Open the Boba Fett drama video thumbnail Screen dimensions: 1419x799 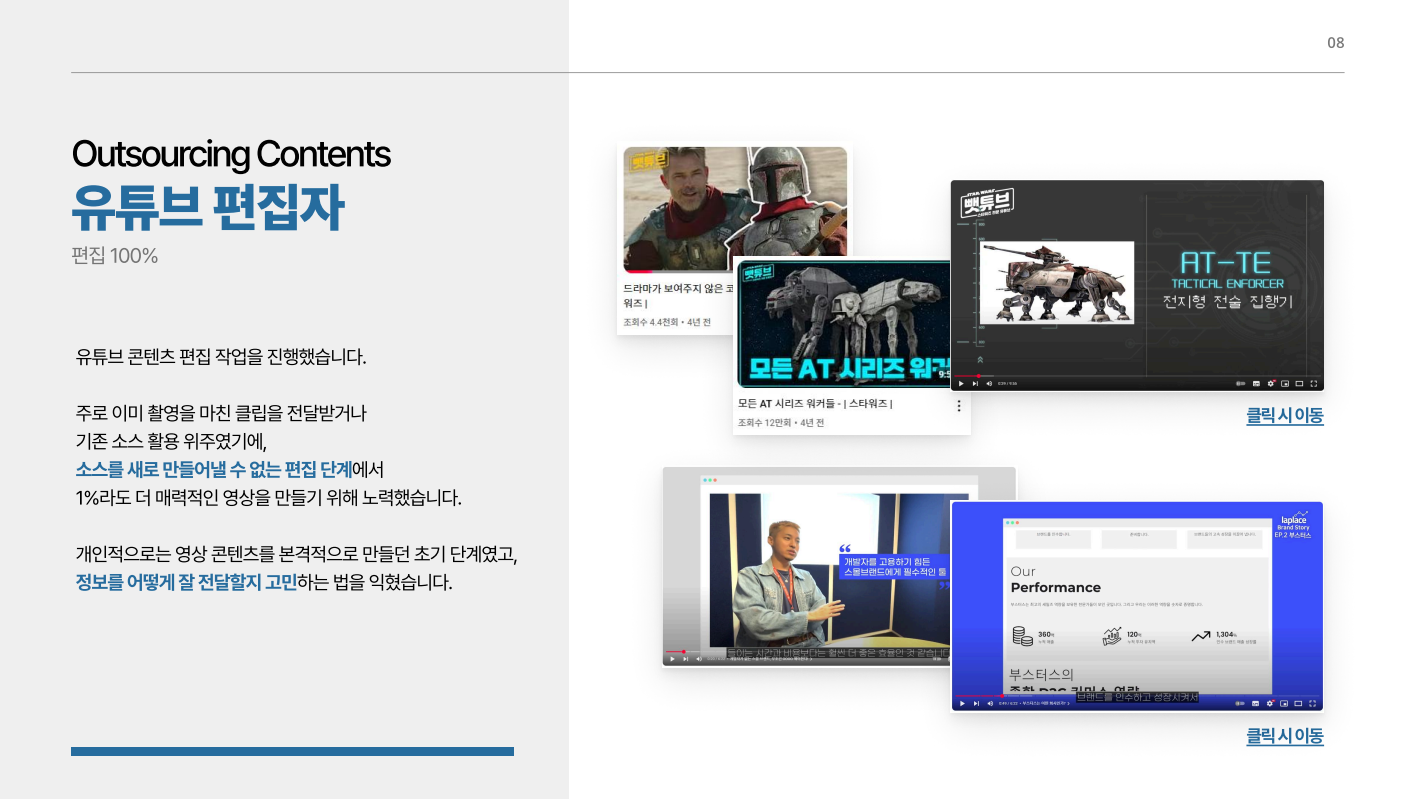(x=735, y=210)
